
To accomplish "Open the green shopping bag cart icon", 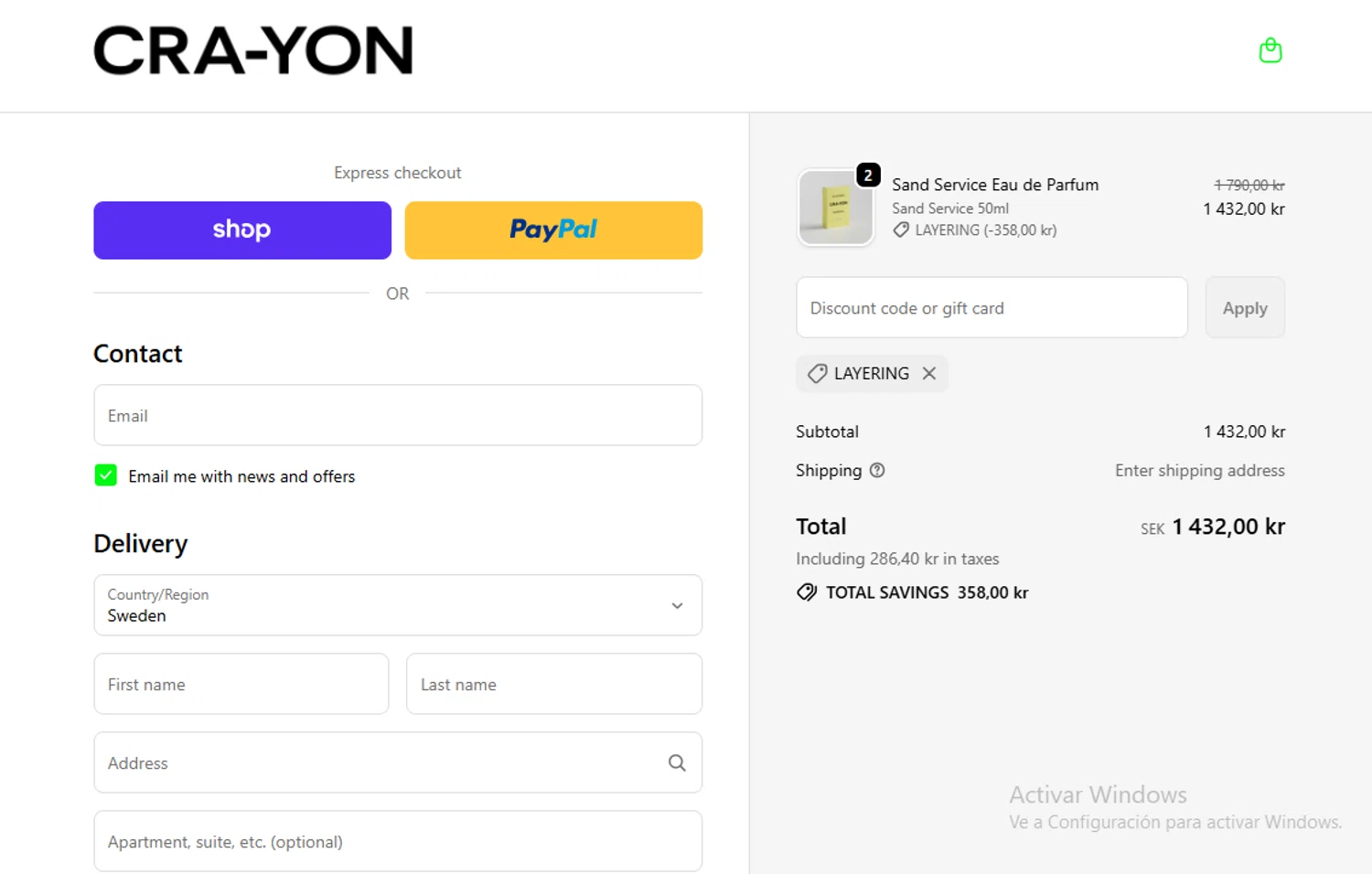I will tap(1270, 50).
